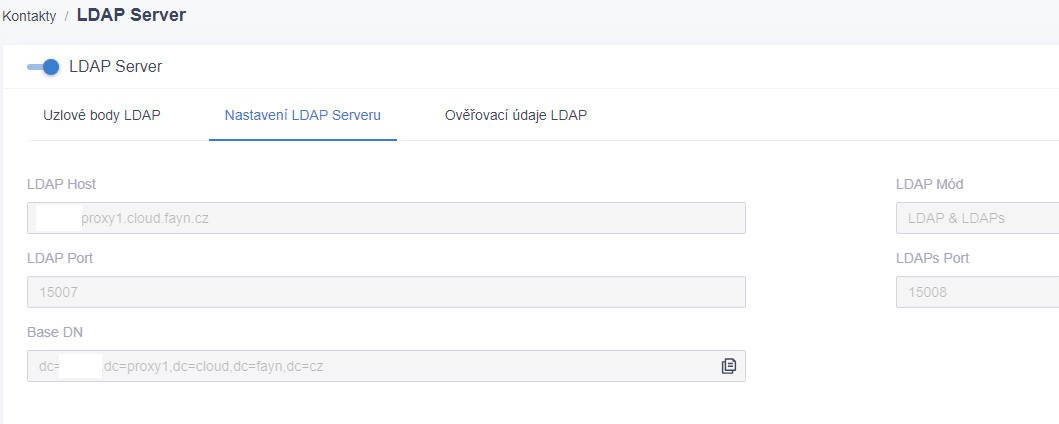
Task: Click the LDAP Server label beside the switch
Action: [x=115, y=67]
